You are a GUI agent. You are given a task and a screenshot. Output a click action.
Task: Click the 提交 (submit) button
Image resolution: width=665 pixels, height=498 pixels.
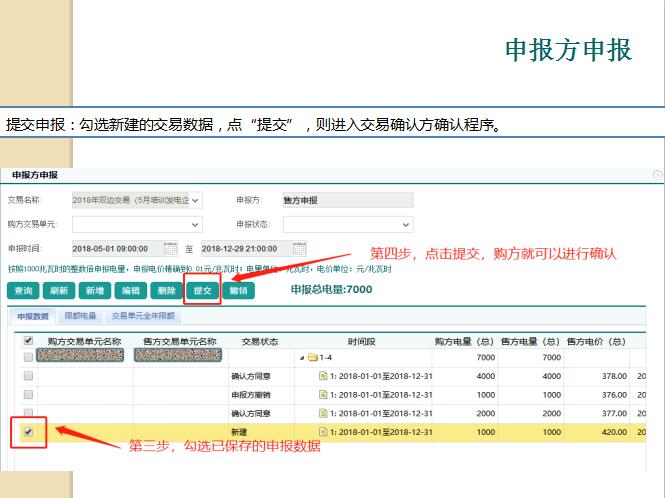point(202,290)
